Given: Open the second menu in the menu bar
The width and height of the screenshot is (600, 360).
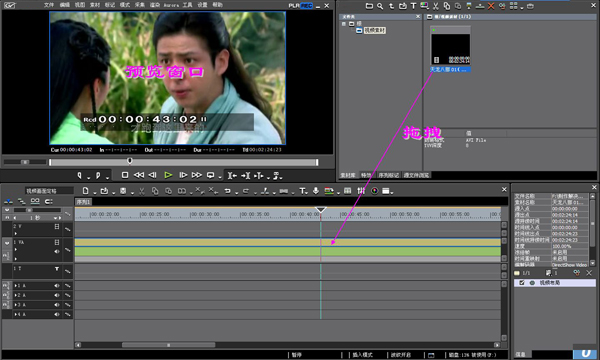Looking at the screenshot, I should tap(65, 5).
